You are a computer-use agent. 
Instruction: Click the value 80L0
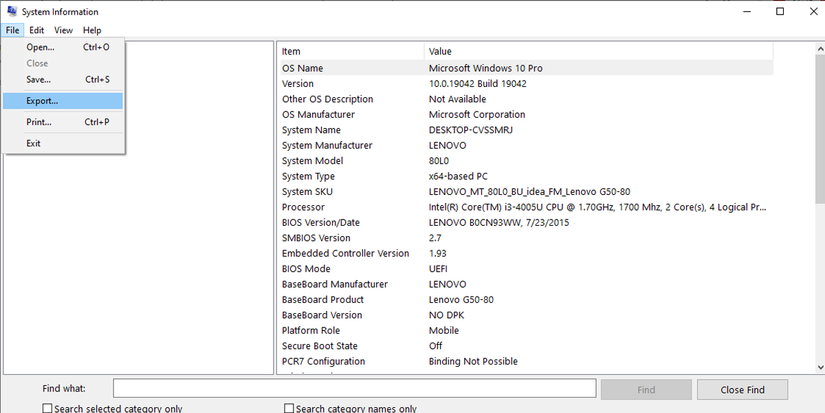439,160
